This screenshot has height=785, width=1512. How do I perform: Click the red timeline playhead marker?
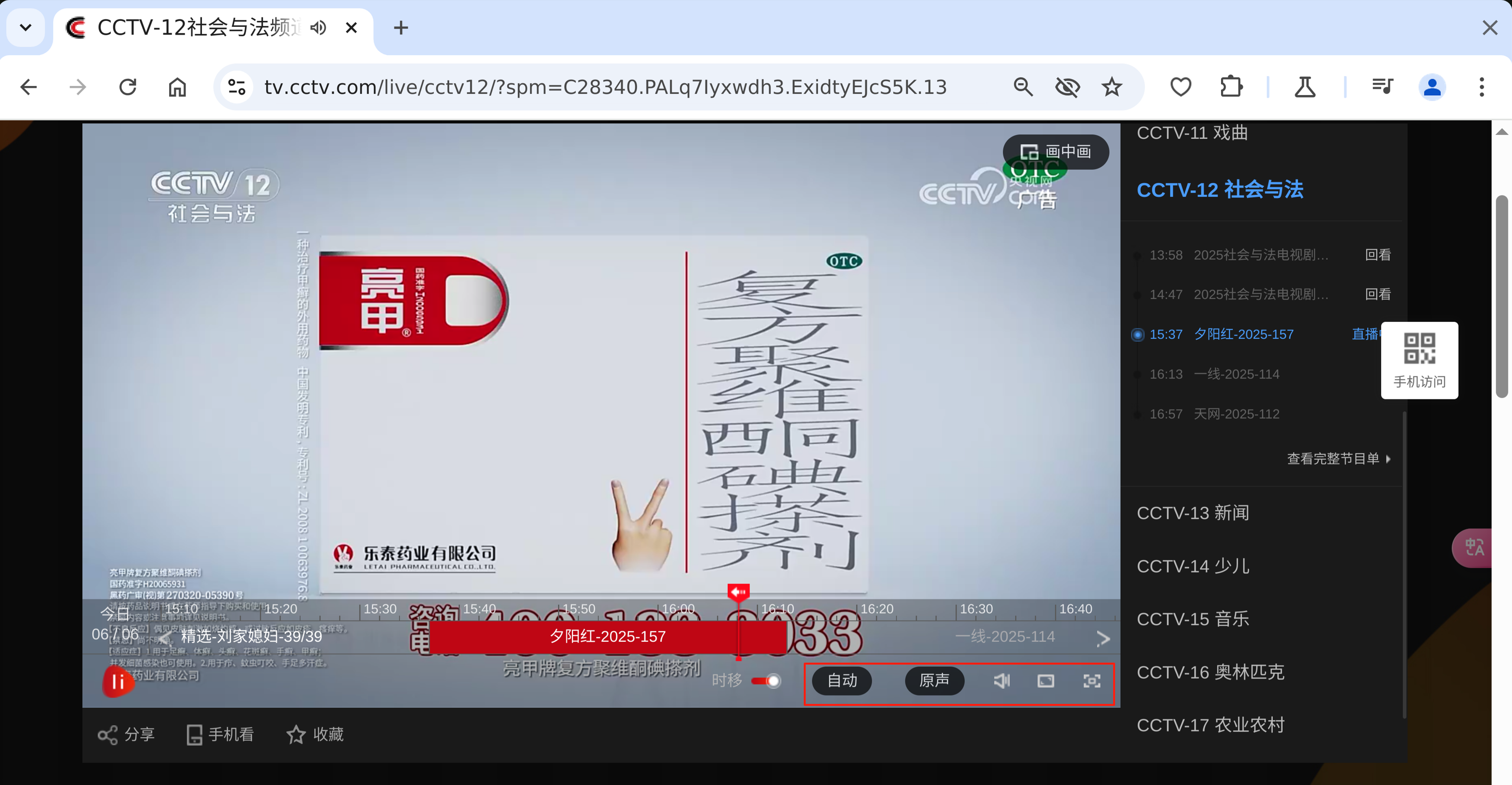pos(739,592)
